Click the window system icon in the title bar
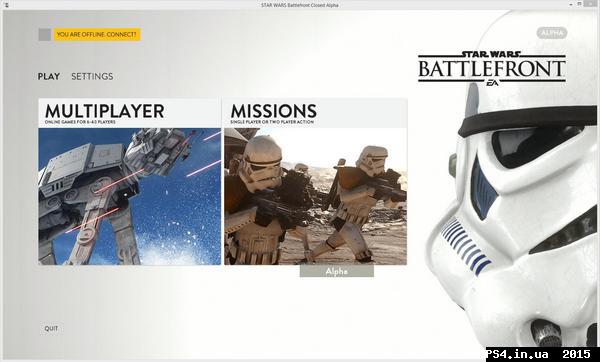This screenshot has height=362, width=600. (6, 5)
